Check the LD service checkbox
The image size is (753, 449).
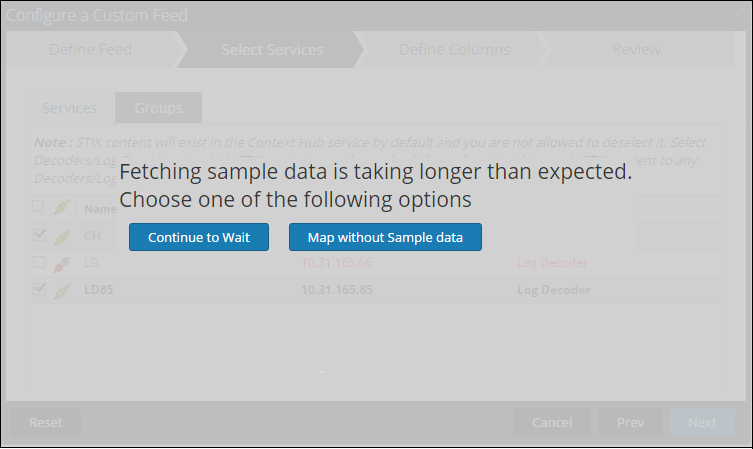[x=38, y=263]
